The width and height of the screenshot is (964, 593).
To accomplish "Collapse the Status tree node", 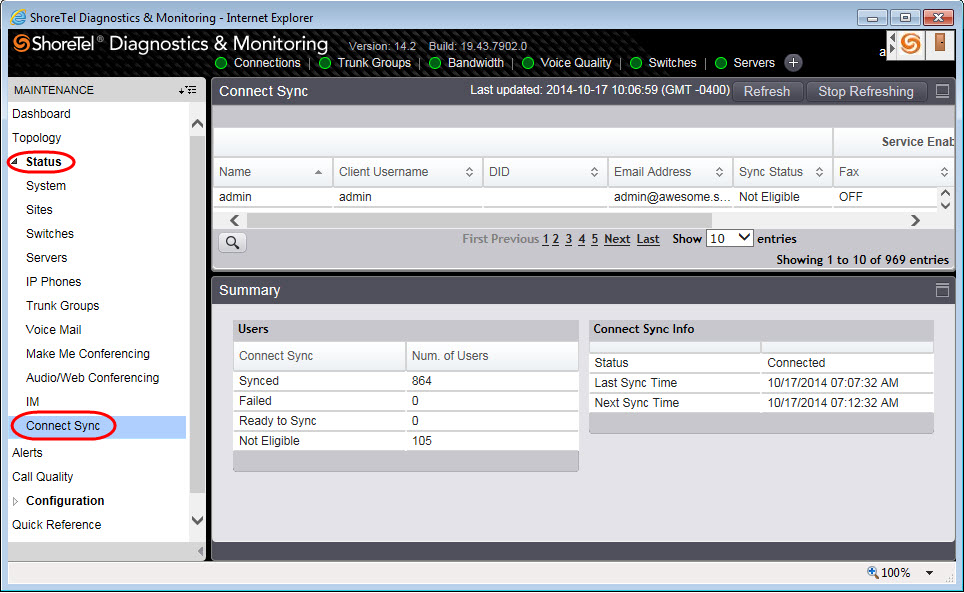I will (15, 162).
